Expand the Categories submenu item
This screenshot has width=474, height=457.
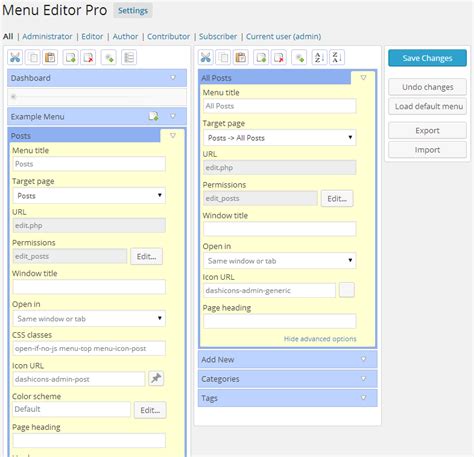[363, 379]
